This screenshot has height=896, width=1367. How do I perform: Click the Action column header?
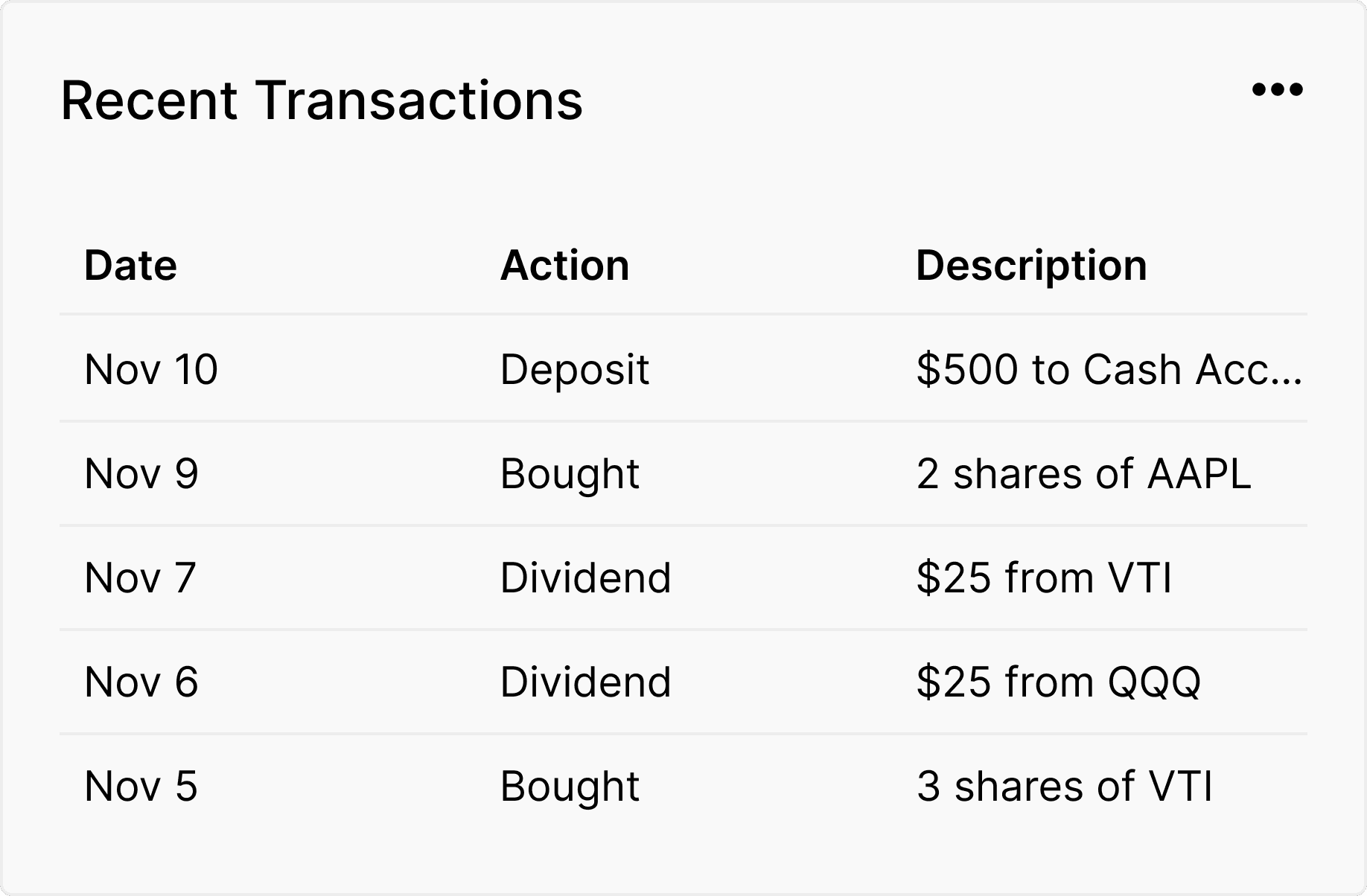(564, 266)
